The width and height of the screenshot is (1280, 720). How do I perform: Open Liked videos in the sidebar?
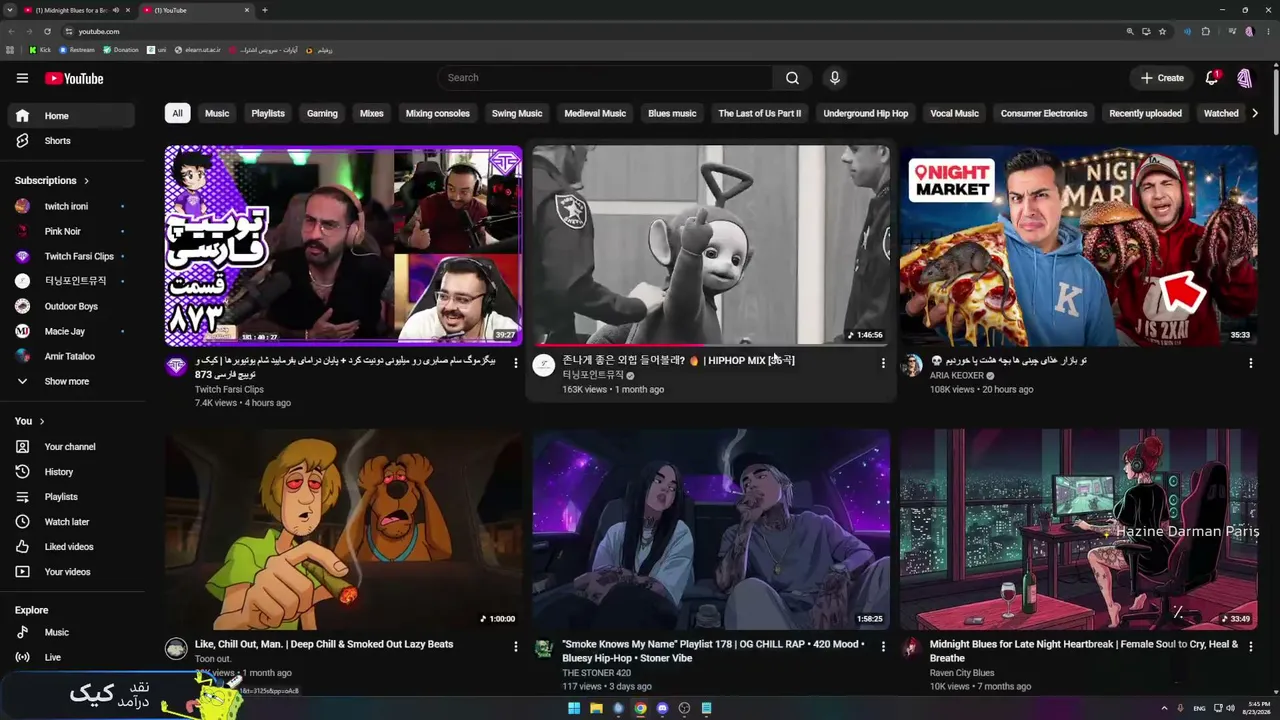[x=70, y=547]
